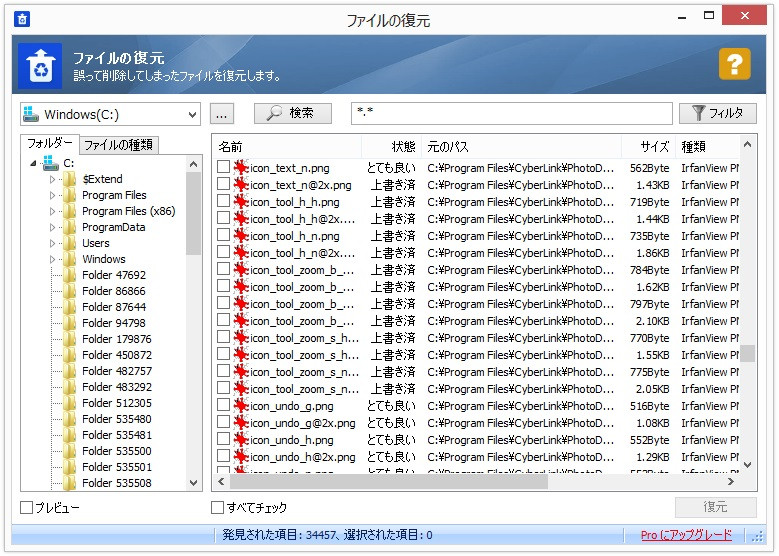Check the box for icon_tool_h_h.png
The height and width of the screenshot is (556, 779).
pos(224,202)
